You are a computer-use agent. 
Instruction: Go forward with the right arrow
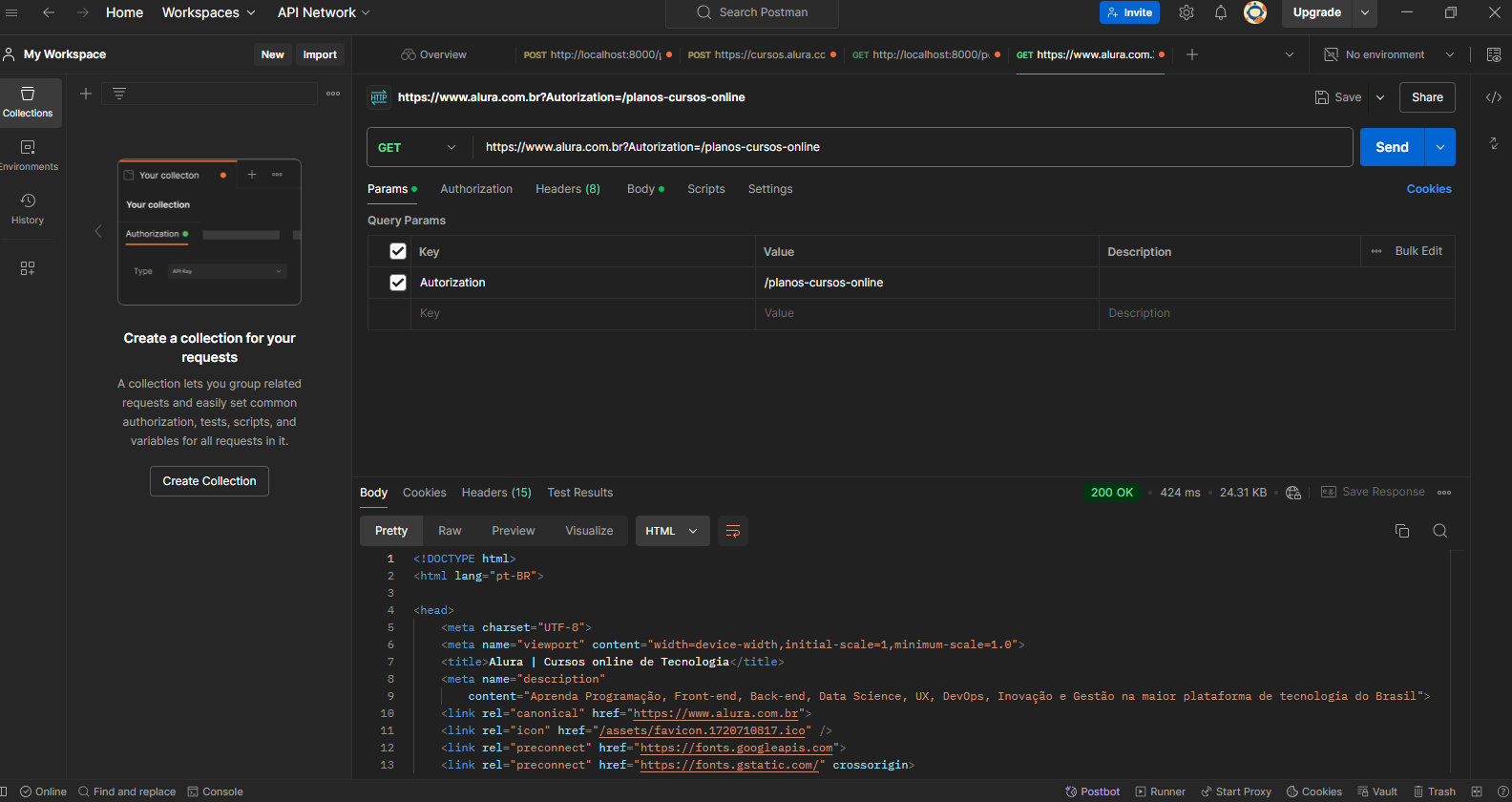coord(83,12)
